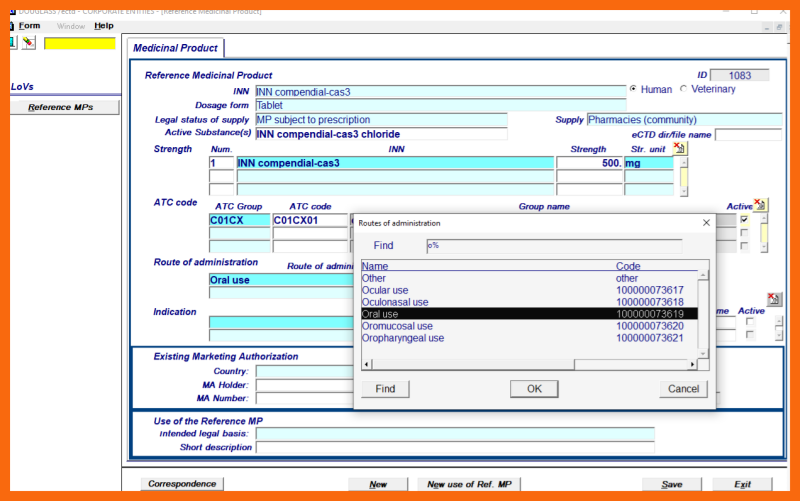Viewport: 800px width, 501px height.
Task: Close the Routes of administration dialog
Action: click(x=706, y=223)
